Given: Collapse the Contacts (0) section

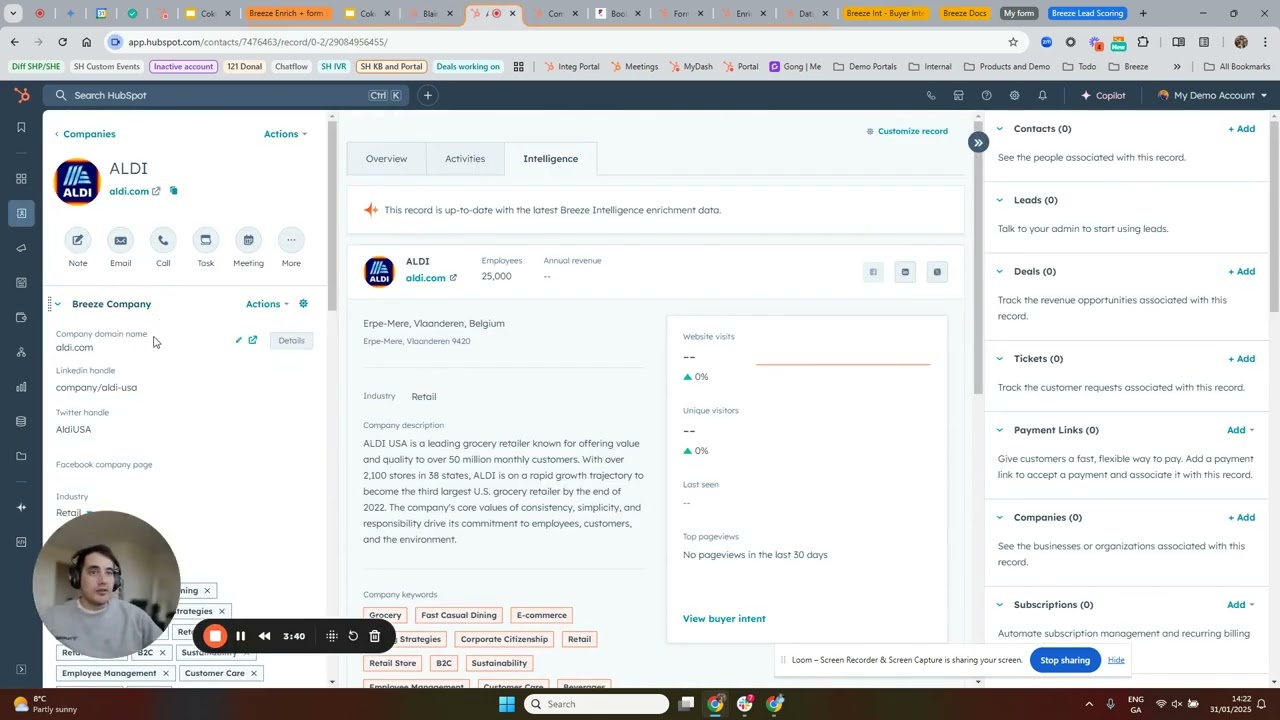Looking at the screenshot, I should [999, 129].
